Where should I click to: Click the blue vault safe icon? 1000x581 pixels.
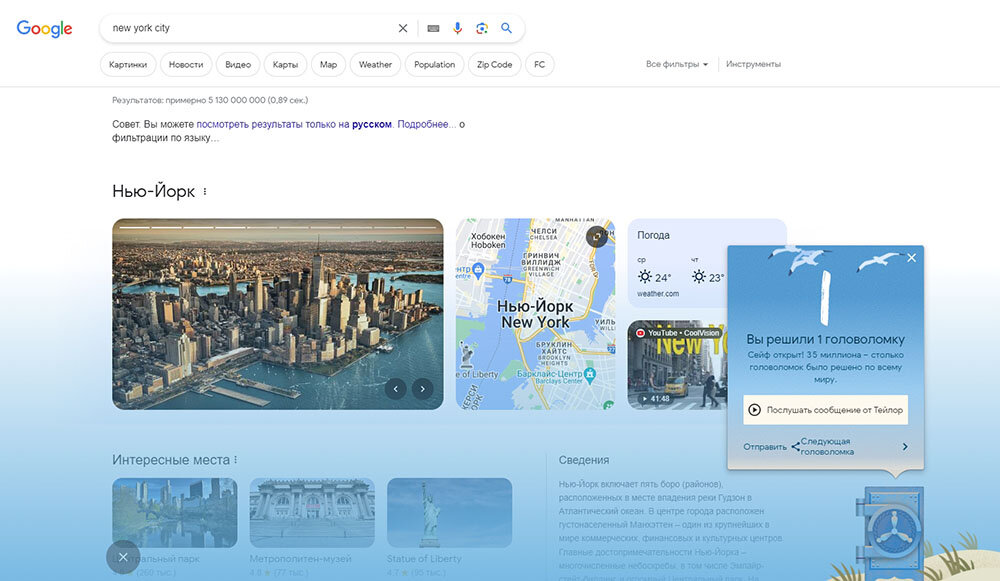[890, 533]
